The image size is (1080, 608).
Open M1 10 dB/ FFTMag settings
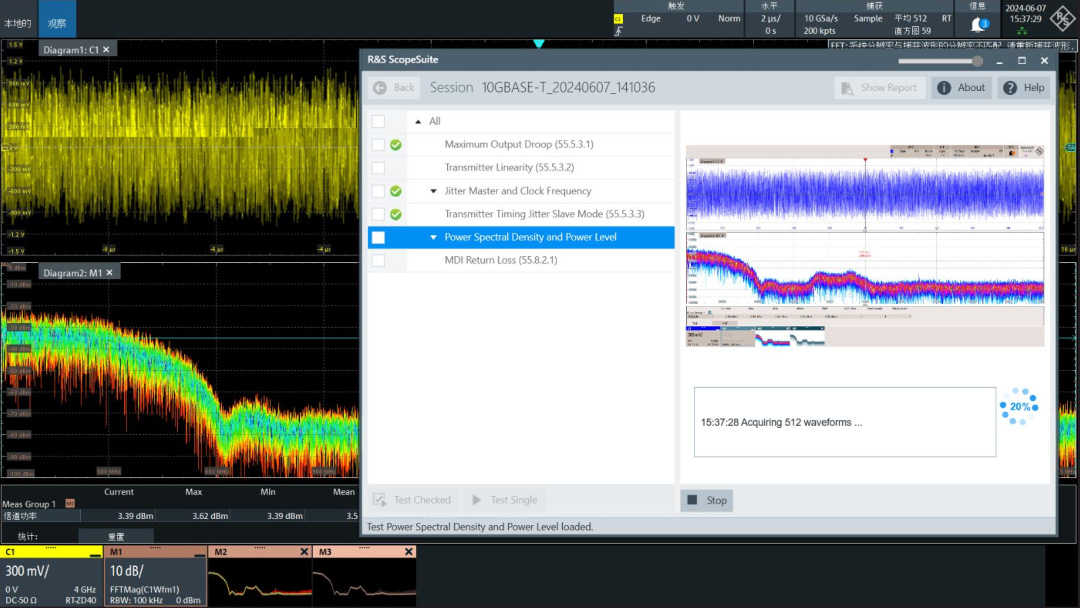(156, 582)
